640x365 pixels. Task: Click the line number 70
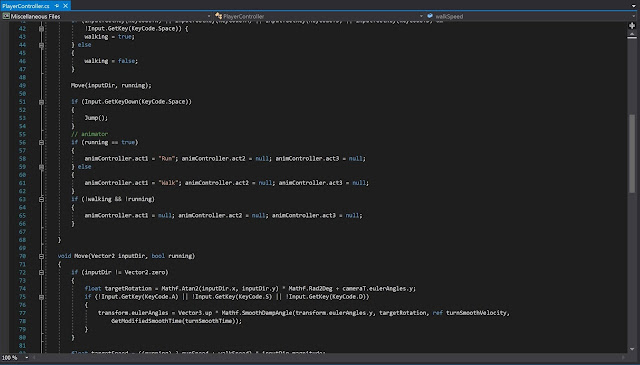click(x=22, y=256)
